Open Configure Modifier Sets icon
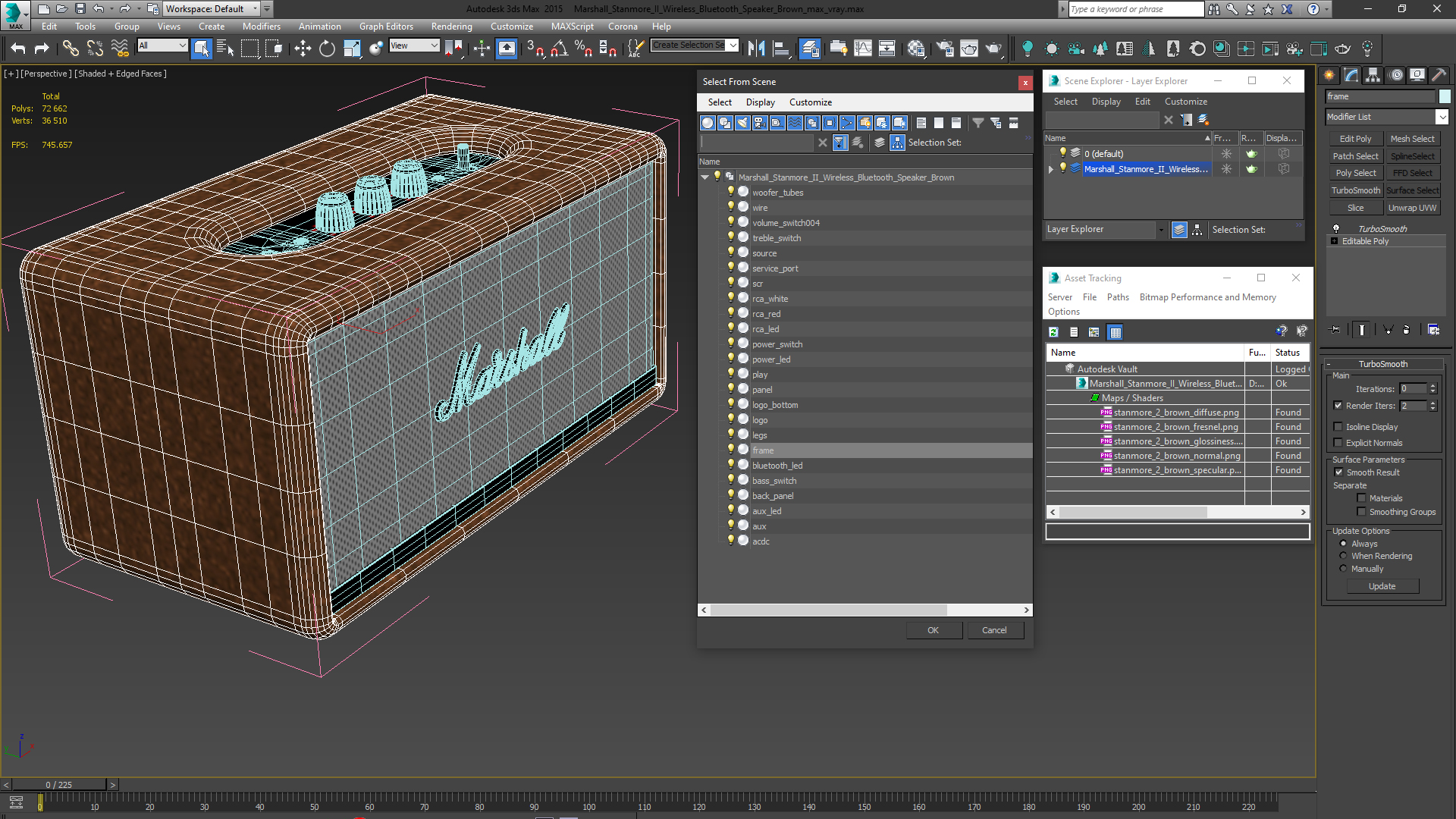This screenshot has width=1456, height=819. [1433, 330]
